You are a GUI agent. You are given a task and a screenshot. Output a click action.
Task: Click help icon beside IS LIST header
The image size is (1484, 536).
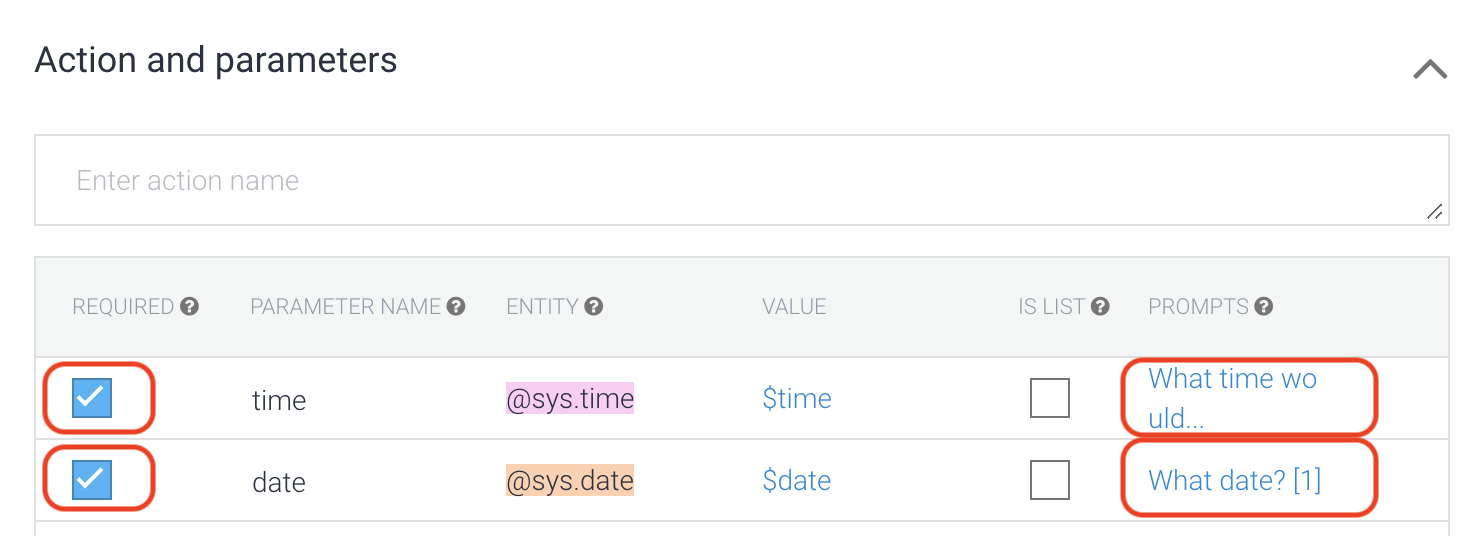1100,307
